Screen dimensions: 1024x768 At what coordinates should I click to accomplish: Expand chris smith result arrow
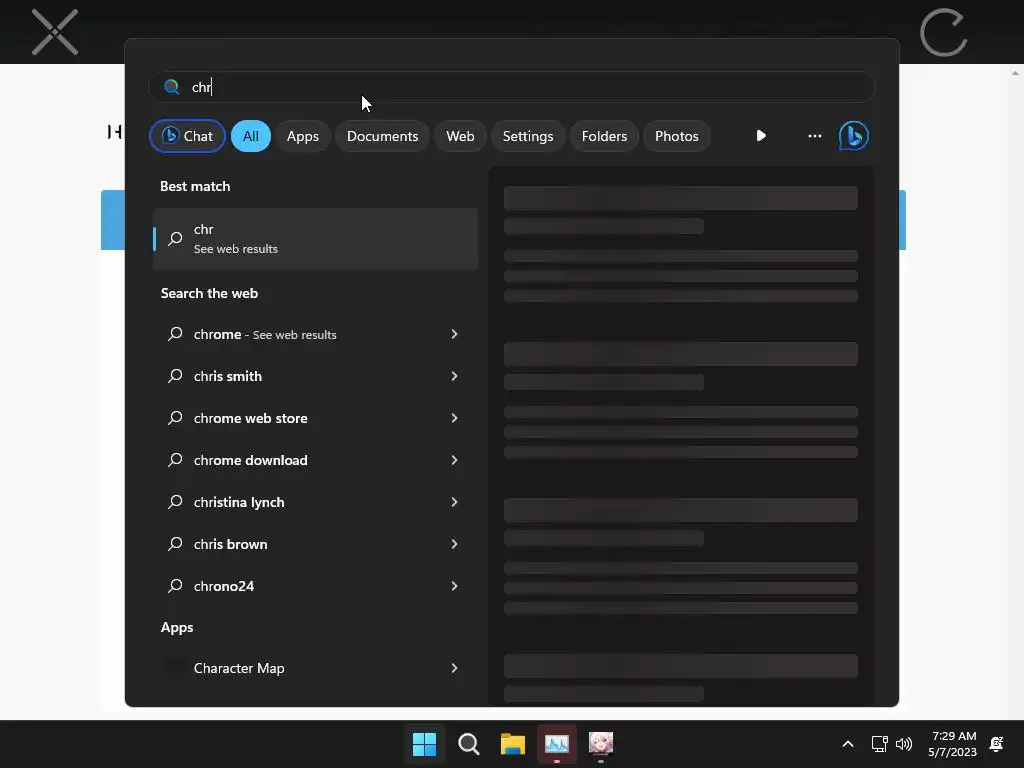pos(455,376)
